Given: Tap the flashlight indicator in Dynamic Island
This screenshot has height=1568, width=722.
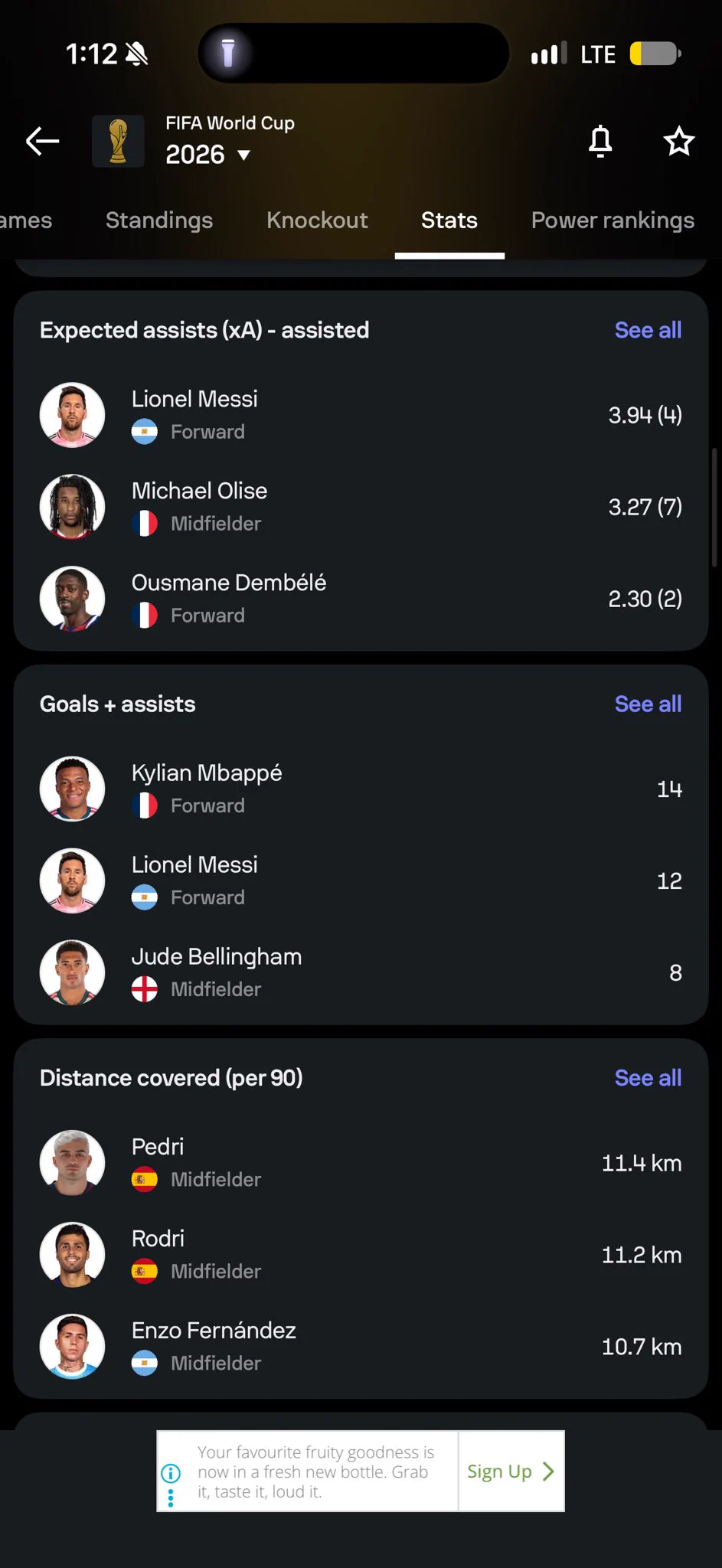Looking at the screenshot, I should 228,53.
